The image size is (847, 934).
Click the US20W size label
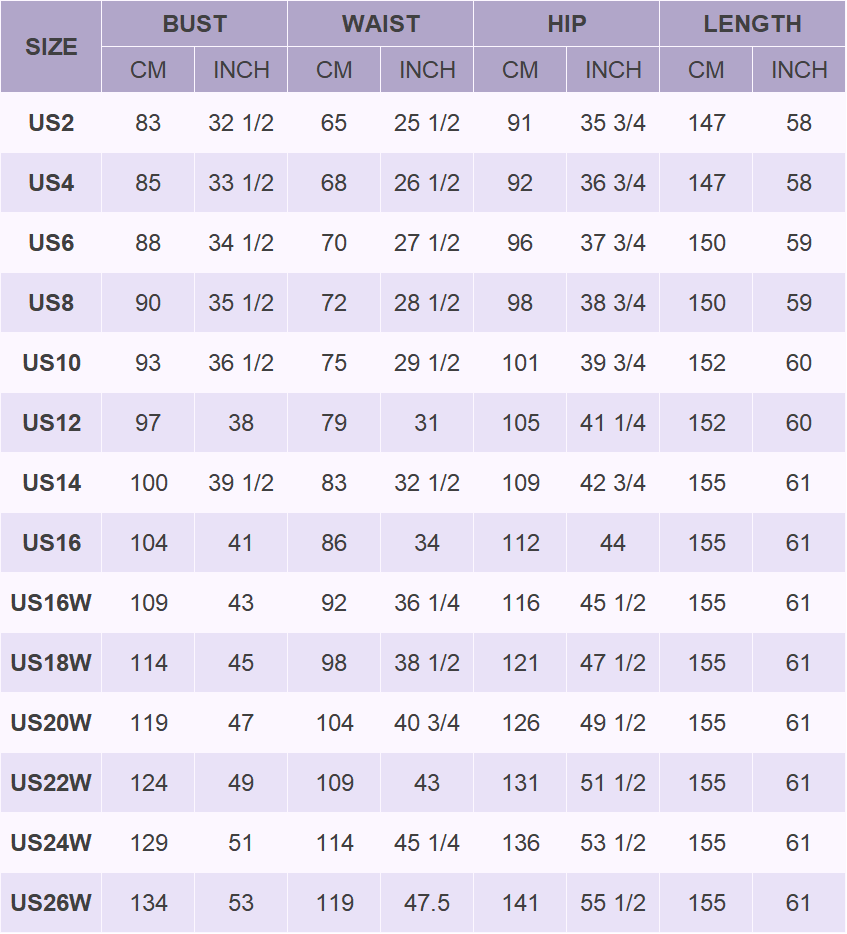[x=51, y=723]
